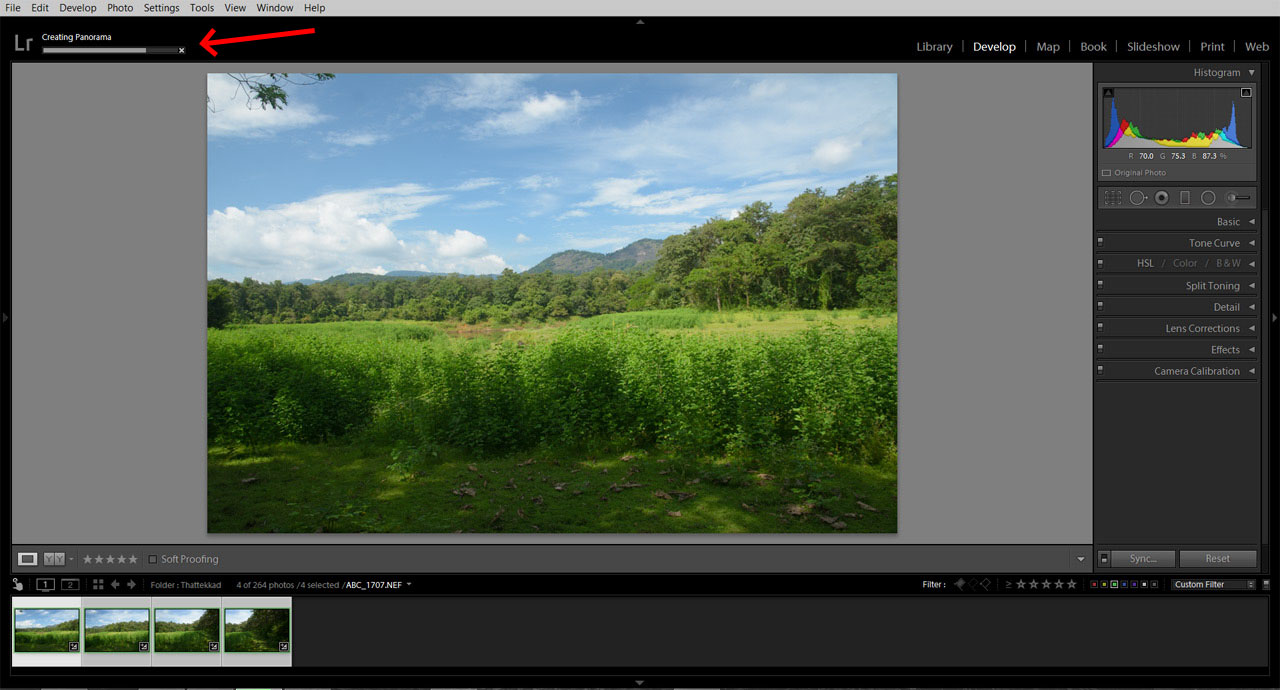
Task: Choose the Graduated Filter tool
Action: [x=1185, y=198]
